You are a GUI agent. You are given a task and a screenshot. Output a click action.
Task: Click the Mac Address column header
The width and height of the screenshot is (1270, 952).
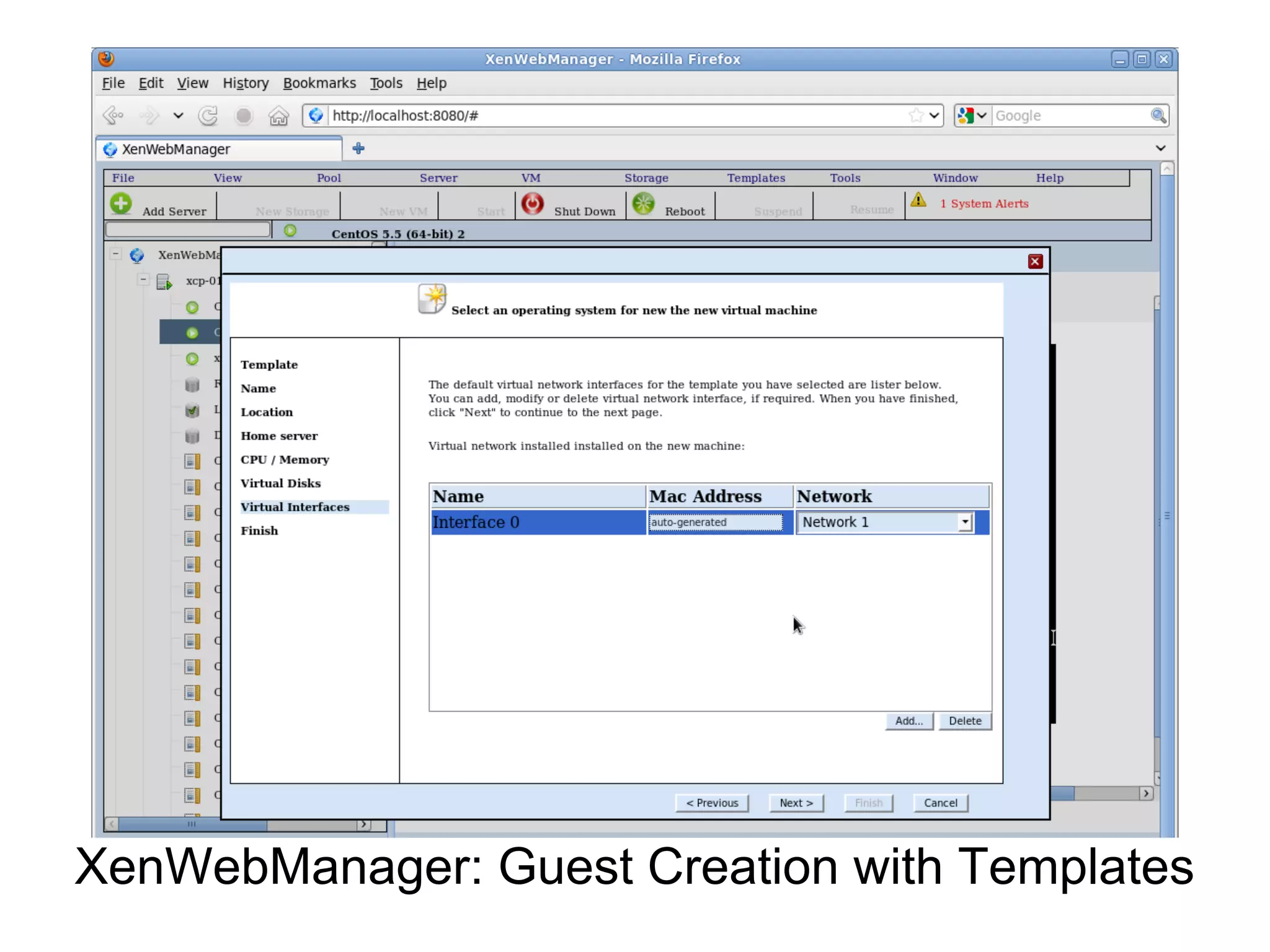[x=720, y=496]
